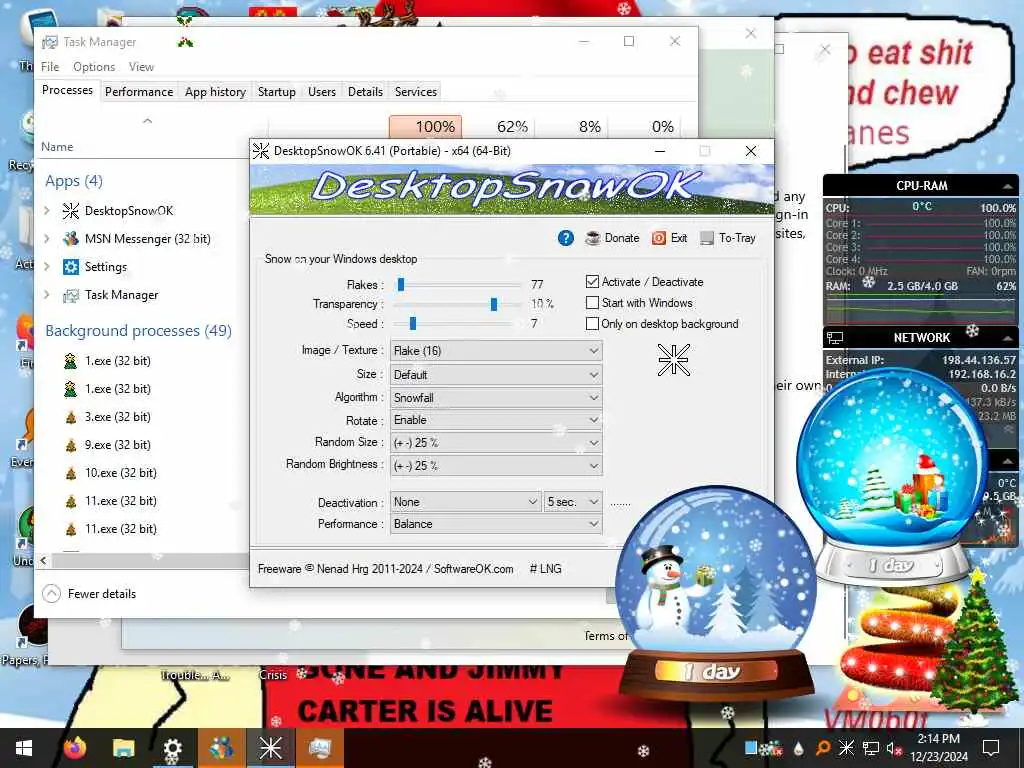Click the 9.exe process icon

click(x=71, y=445)
